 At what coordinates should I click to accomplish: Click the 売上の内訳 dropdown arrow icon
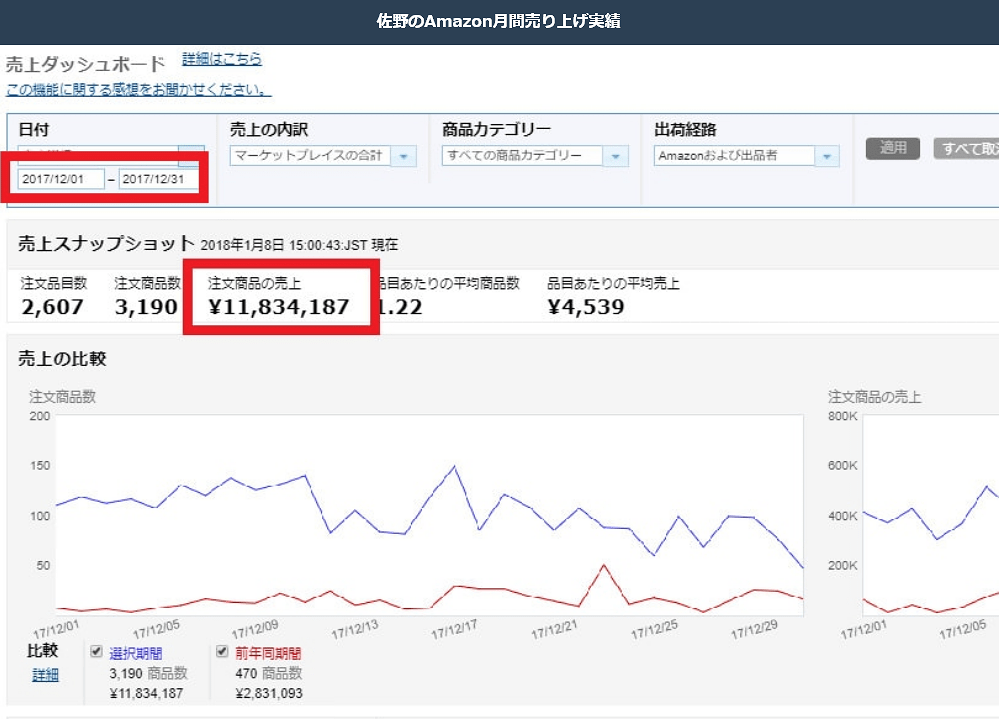tap(404, 156)
